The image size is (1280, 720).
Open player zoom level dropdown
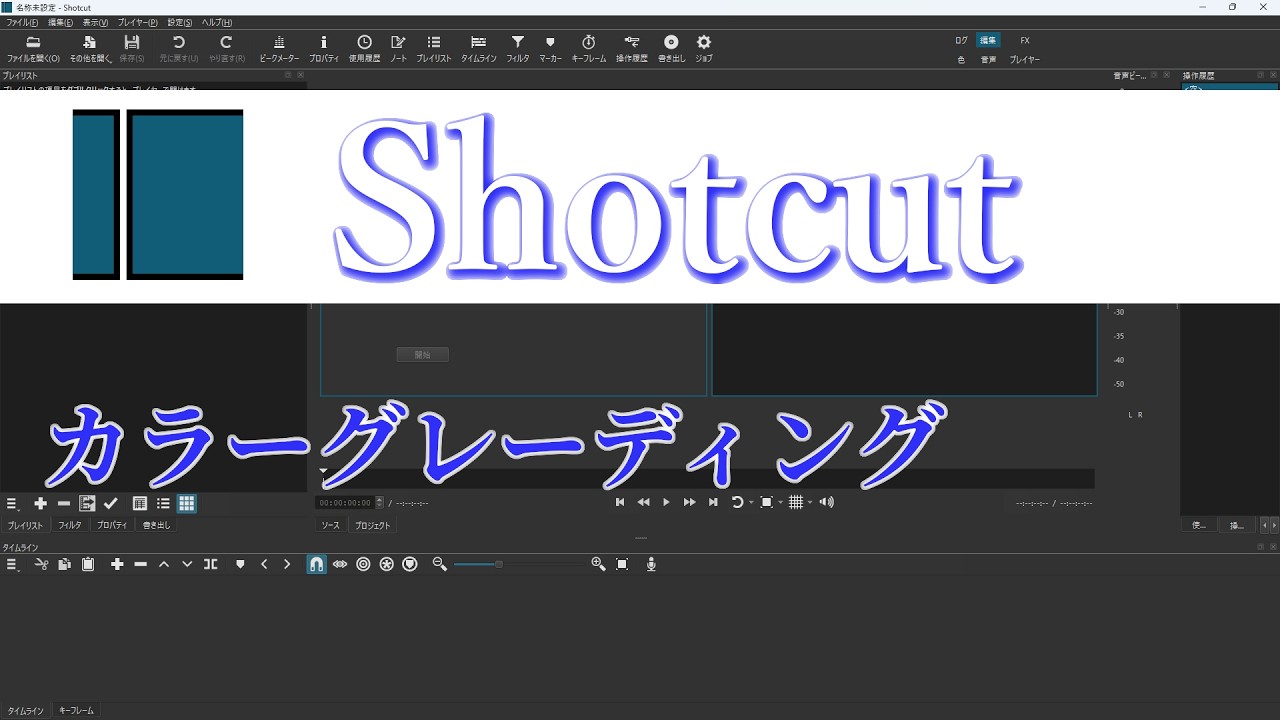point(781,502)
